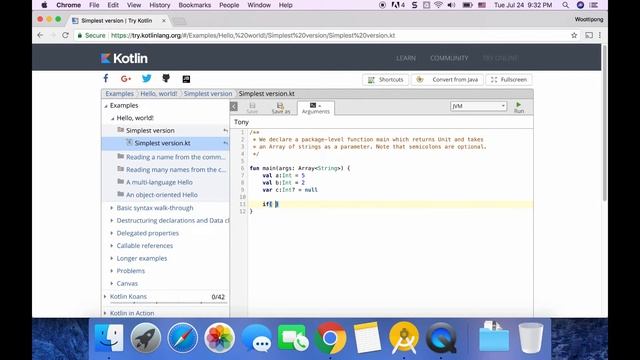
Task: Collapse the Examples tree node
Action: (x=106, y=106)
